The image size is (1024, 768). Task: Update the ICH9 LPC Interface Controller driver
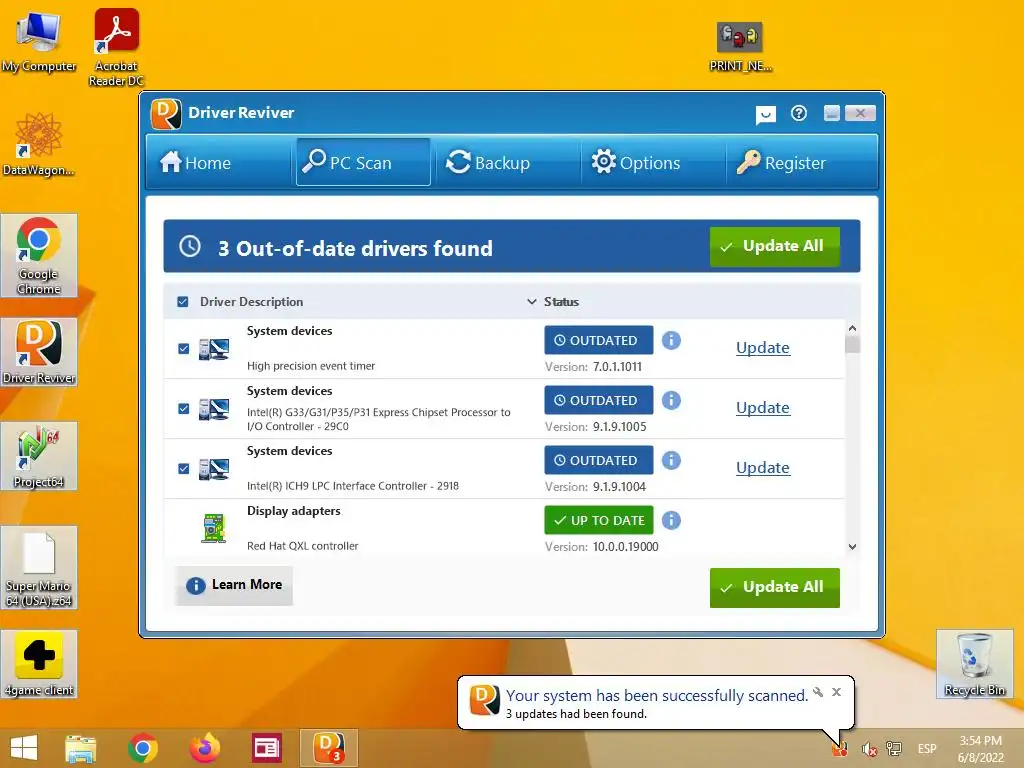coord(763,468)
